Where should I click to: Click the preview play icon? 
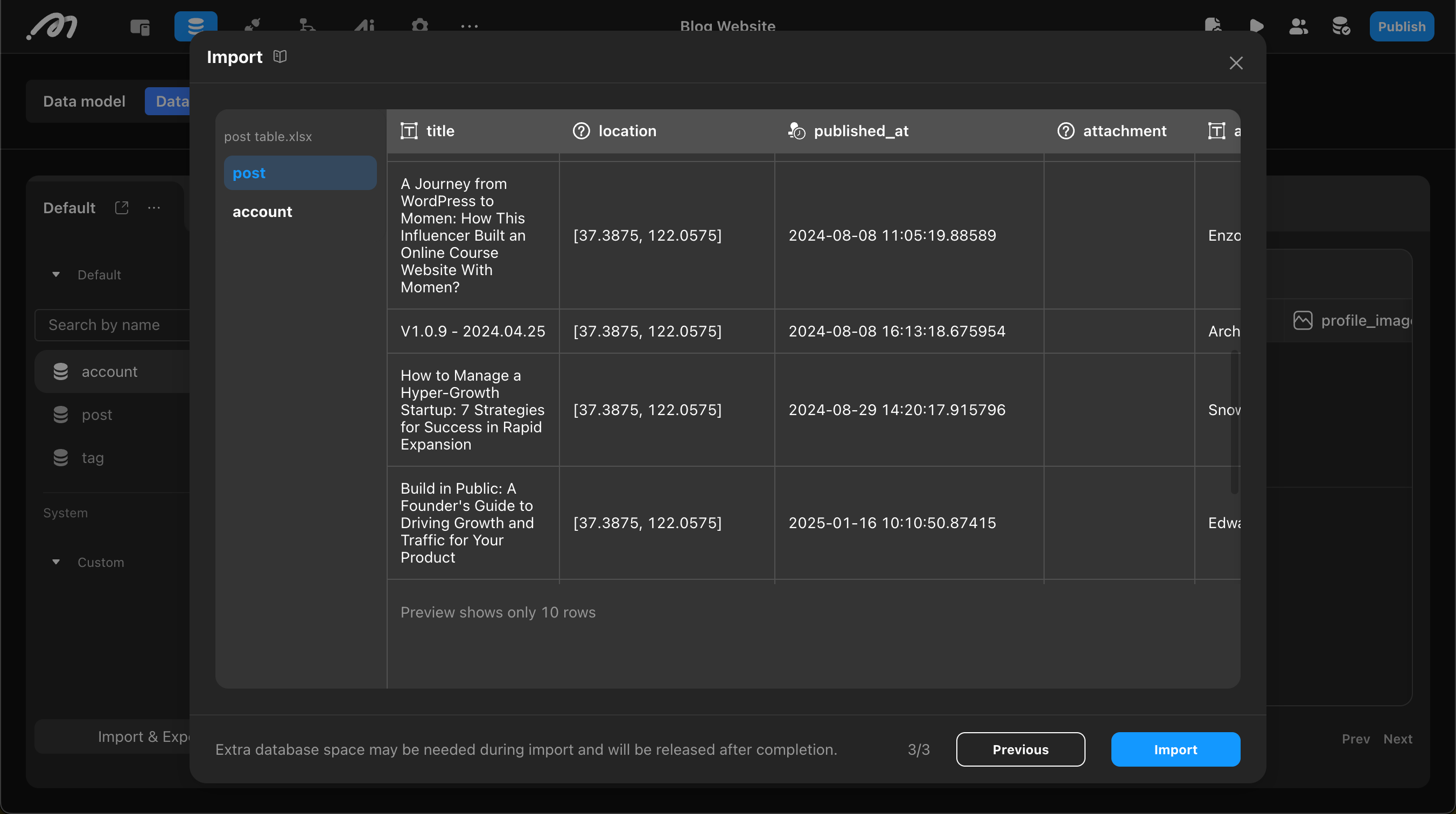coord(1256,26)
